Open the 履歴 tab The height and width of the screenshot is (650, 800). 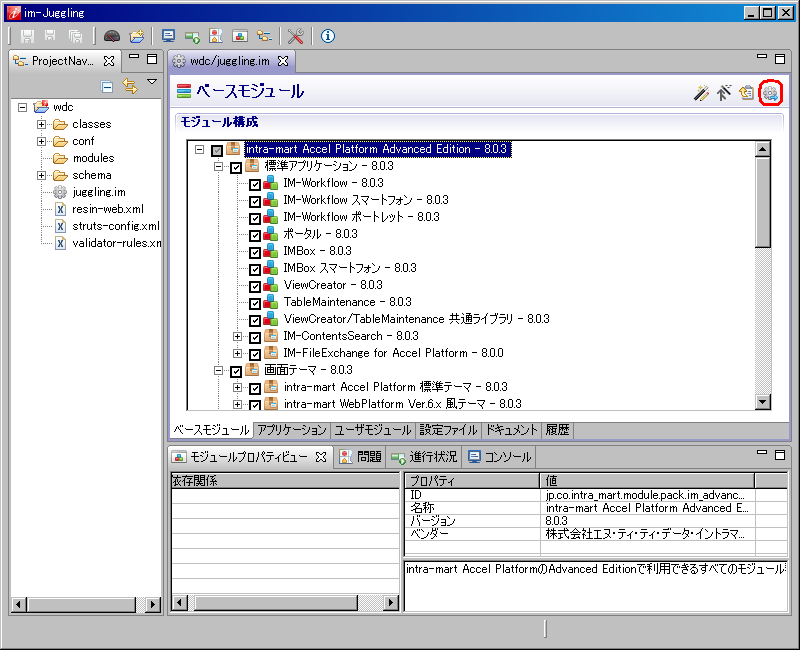point(557,430)
